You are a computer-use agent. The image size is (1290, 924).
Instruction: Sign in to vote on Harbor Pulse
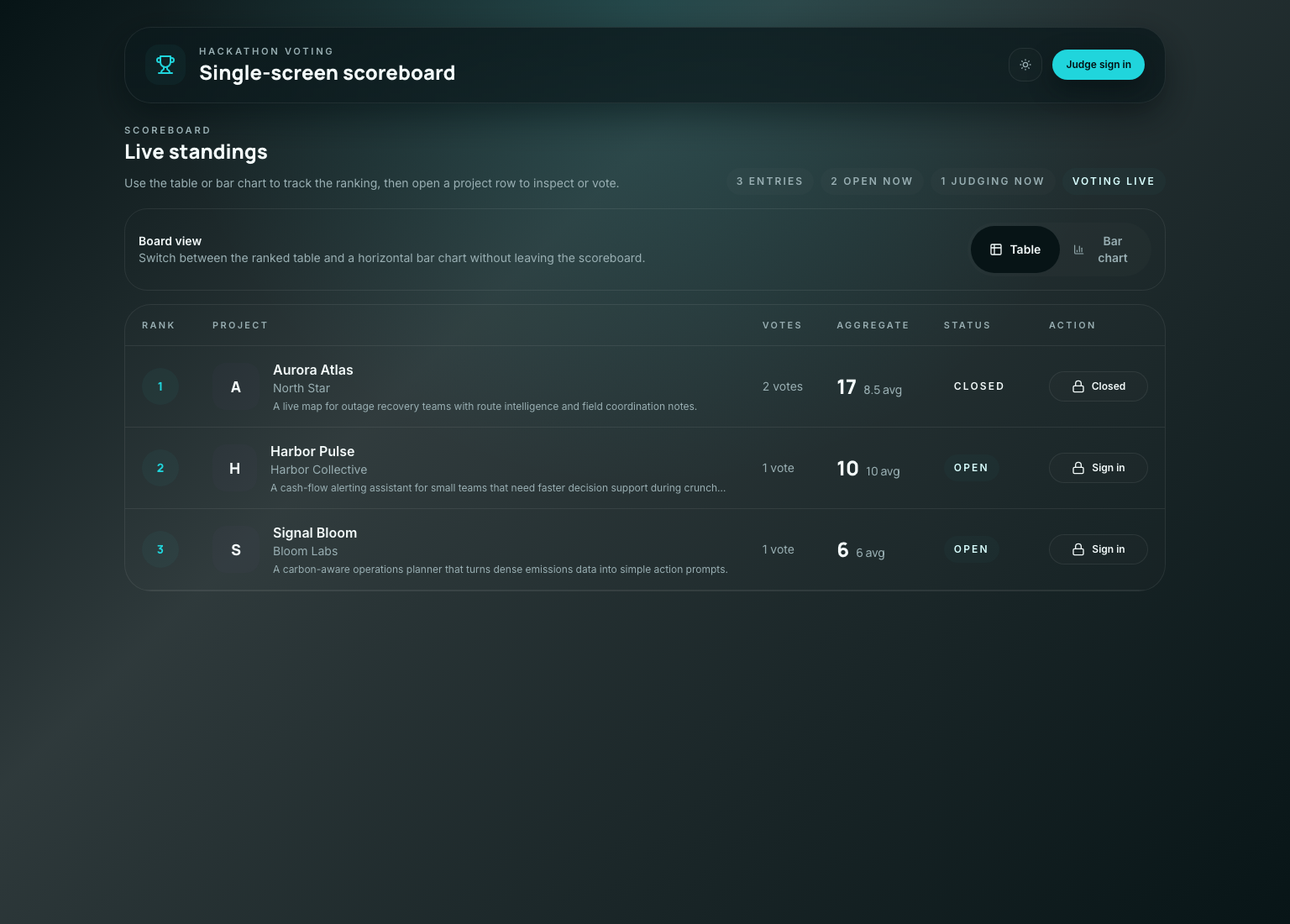click(x=1099, y=468)
